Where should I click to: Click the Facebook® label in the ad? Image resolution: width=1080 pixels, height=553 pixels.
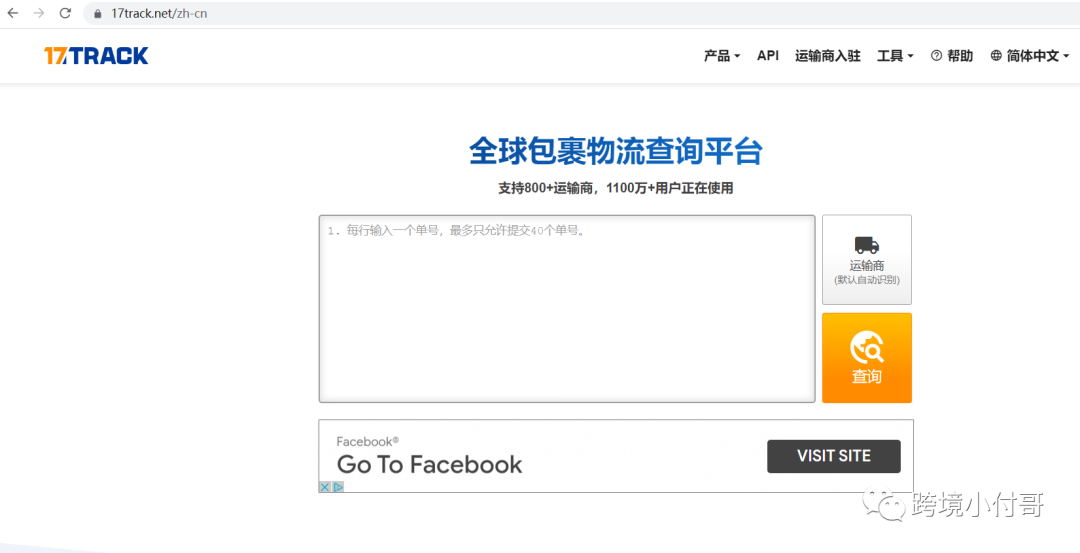[368, 441]
